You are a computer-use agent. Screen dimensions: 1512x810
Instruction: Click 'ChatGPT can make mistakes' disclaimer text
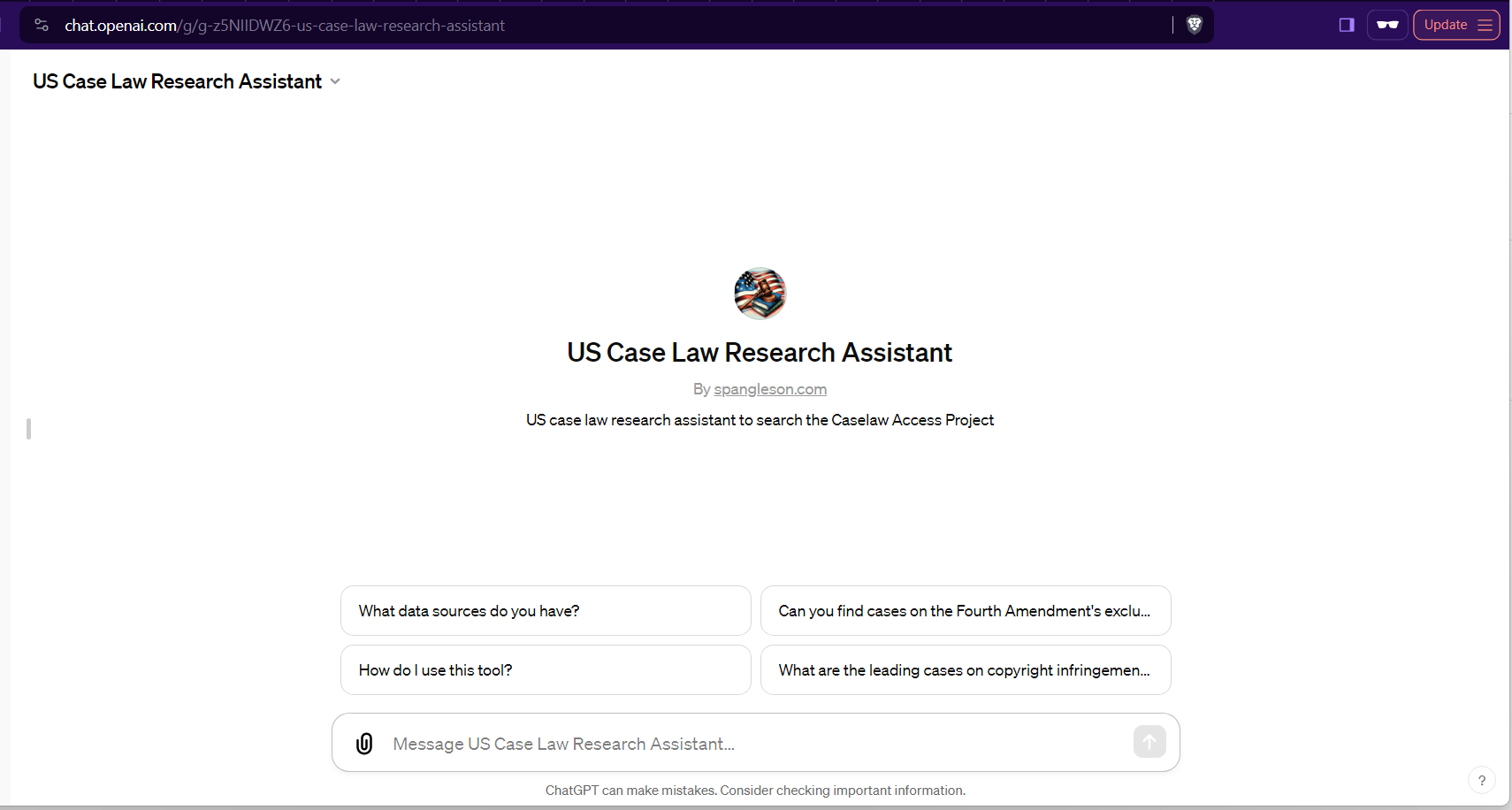(x=755, y=791)
